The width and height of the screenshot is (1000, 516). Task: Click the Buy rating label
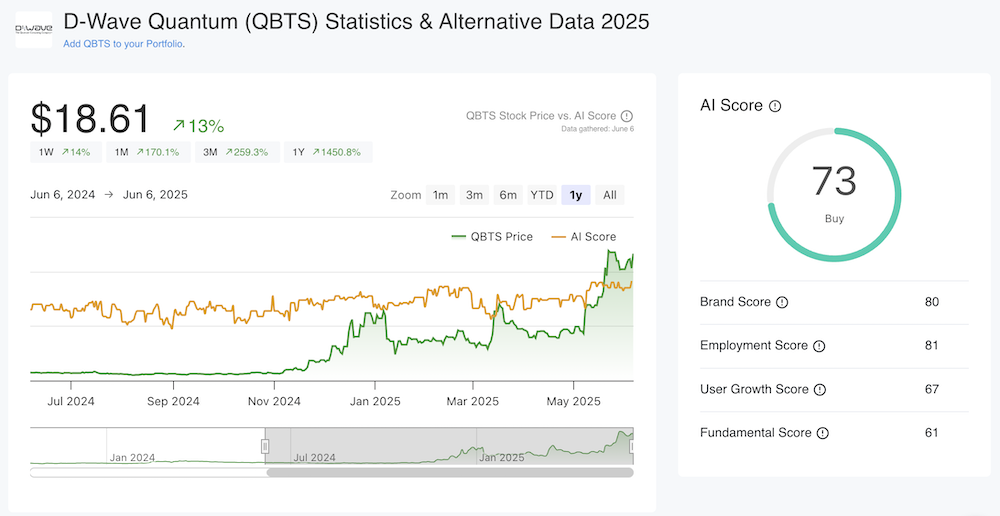point(834,219)
